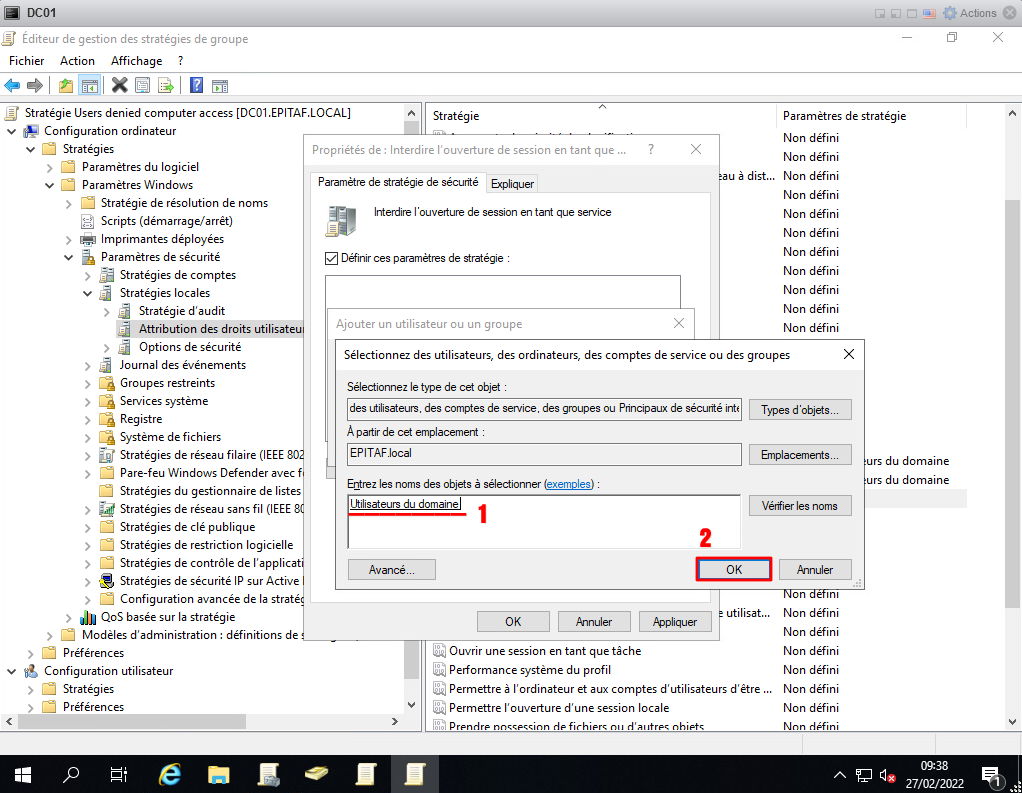Click the 'Vérifier les noms' button
The height and width of the screenshot is (793, 1022).
[x=799, y=506]
